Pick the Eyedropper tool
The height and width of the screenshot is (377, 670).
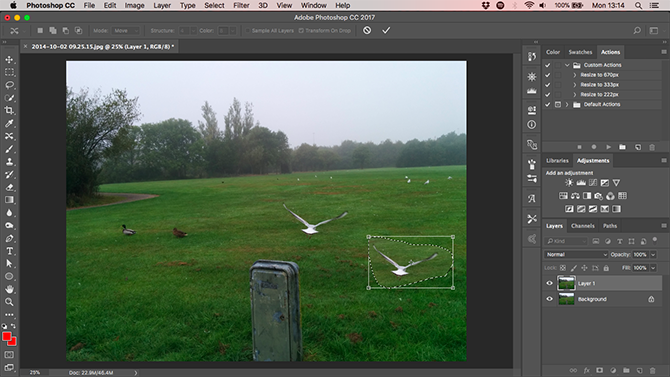coord(9,123)
